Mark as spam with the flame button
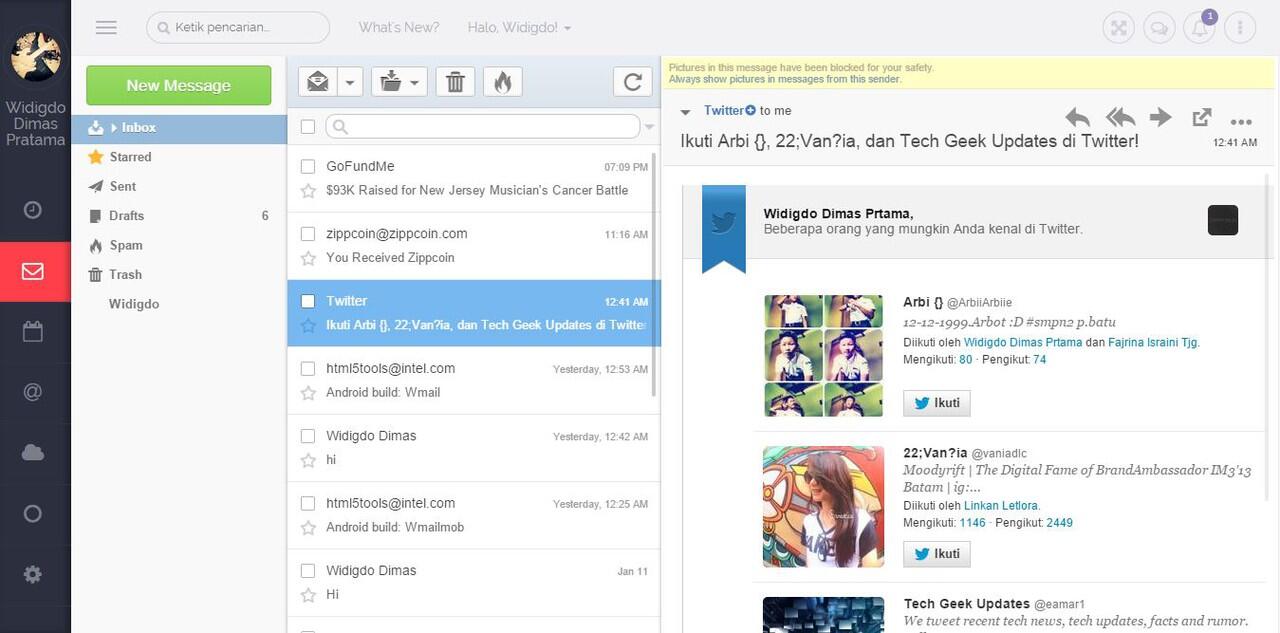This screenshot has width=1280, height=633. (503, 82)
